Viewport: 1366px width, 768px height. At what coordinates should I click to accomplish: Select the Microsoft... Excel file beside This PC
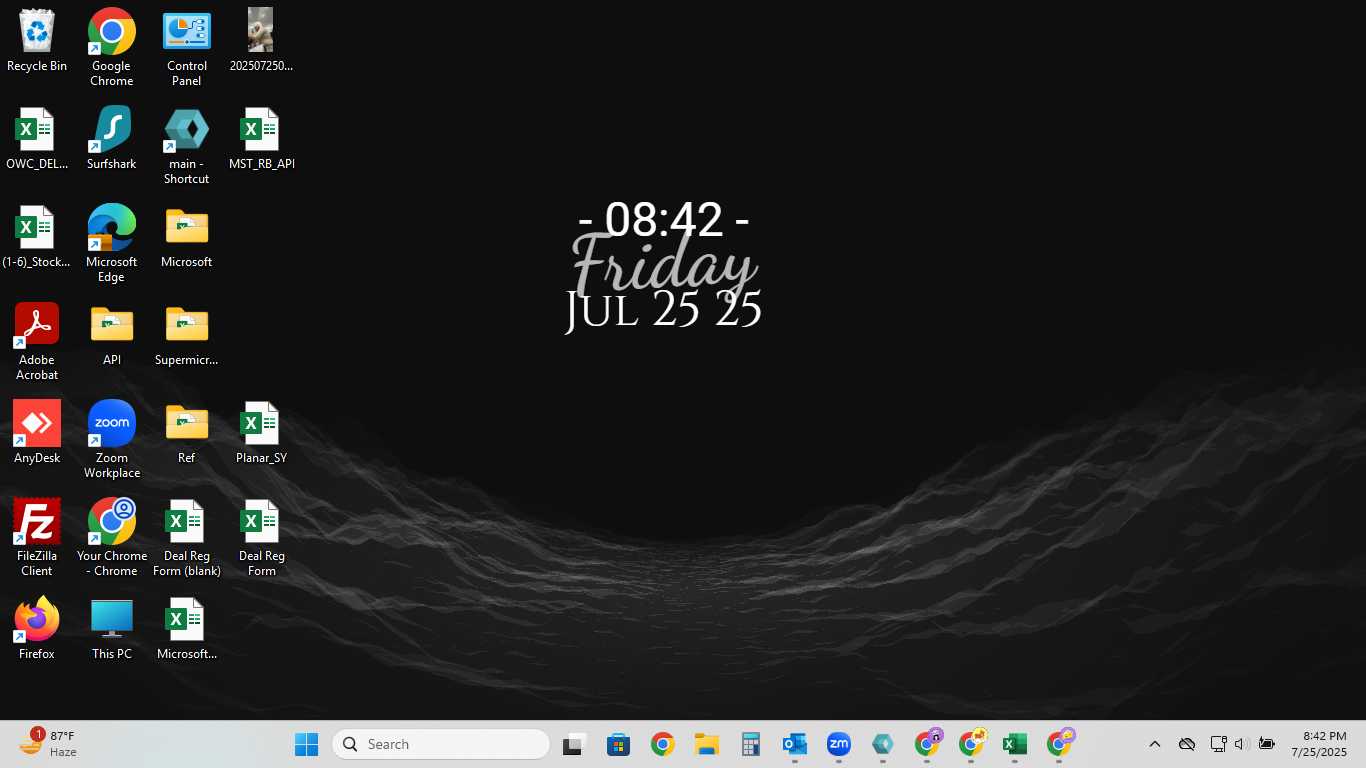(187, 629)
